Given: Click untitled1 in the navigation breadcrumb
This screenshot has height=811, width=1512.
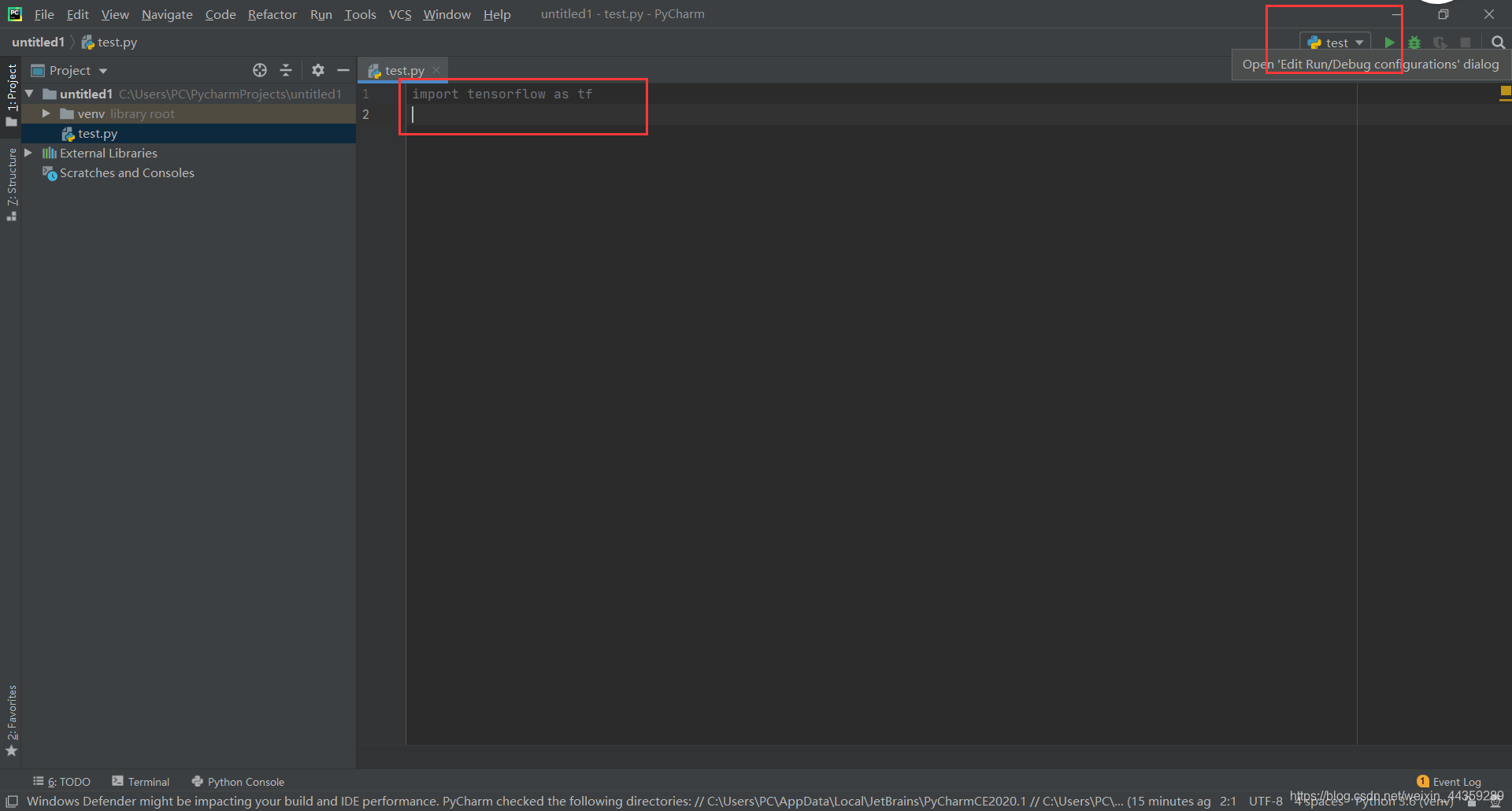Looking at the screenshot, I should pos(38,43).
